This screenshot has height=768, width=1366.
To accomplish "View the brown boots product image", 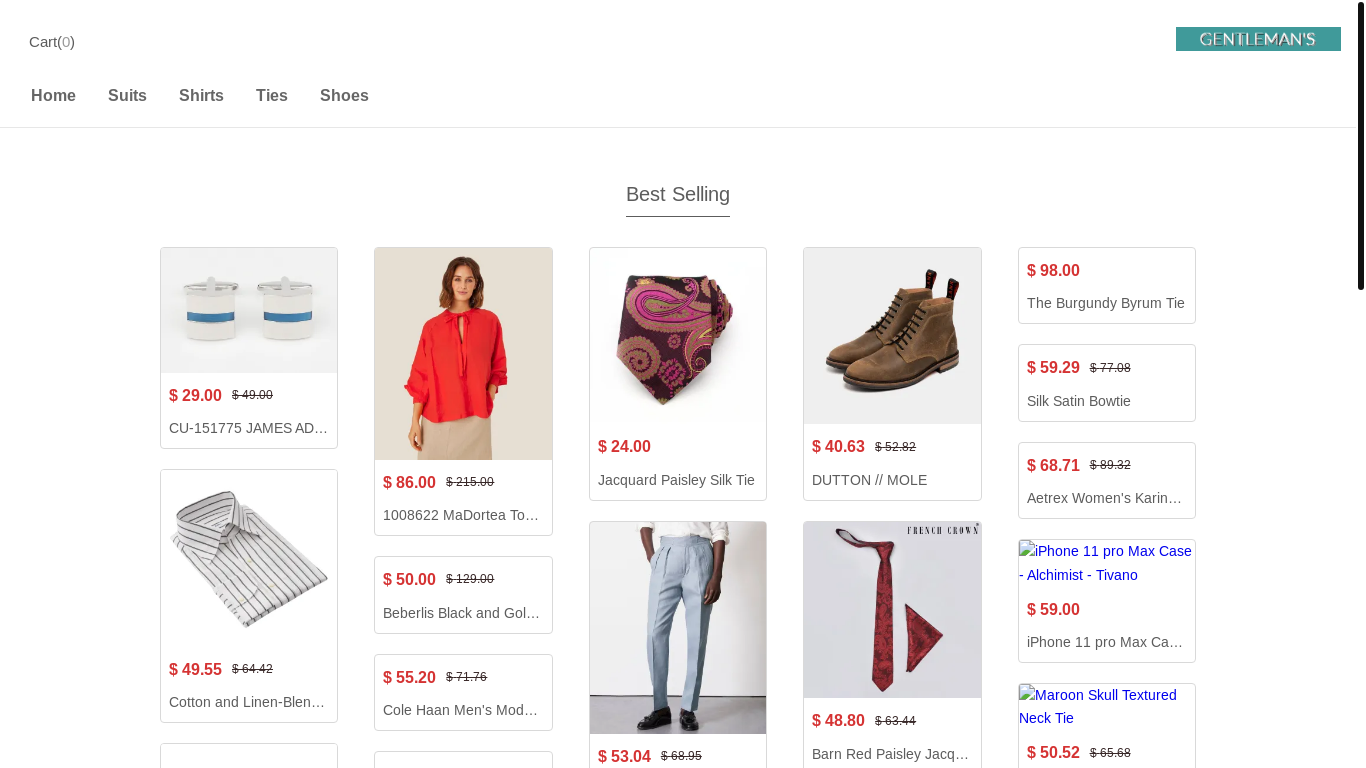I will click(x=892, y=336).
